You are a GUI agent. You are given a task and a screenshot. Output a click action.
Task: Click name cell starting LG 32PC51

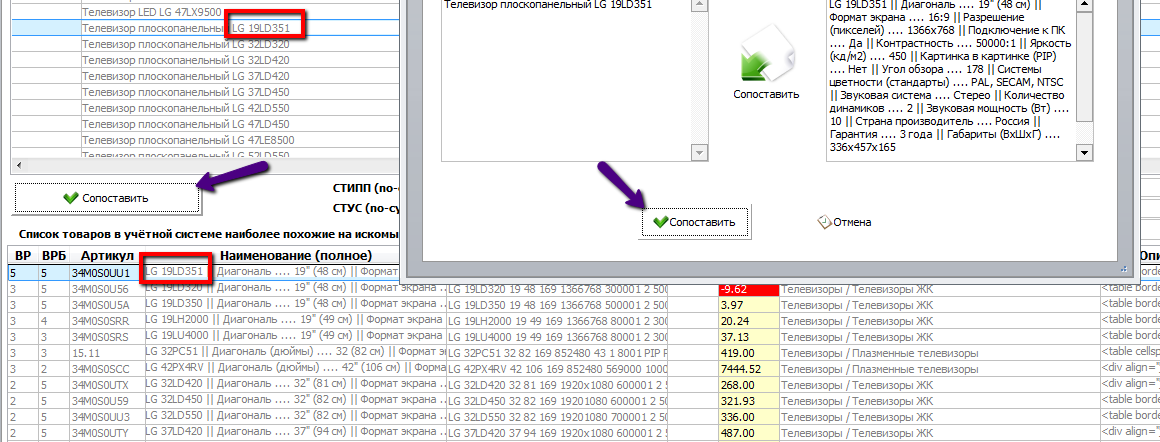tap(294, 352)
